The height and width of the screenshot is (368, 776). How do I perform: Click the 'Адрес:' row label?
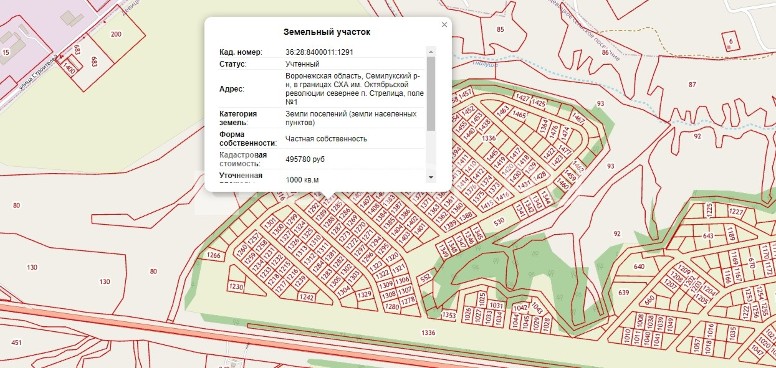(232, 90)
